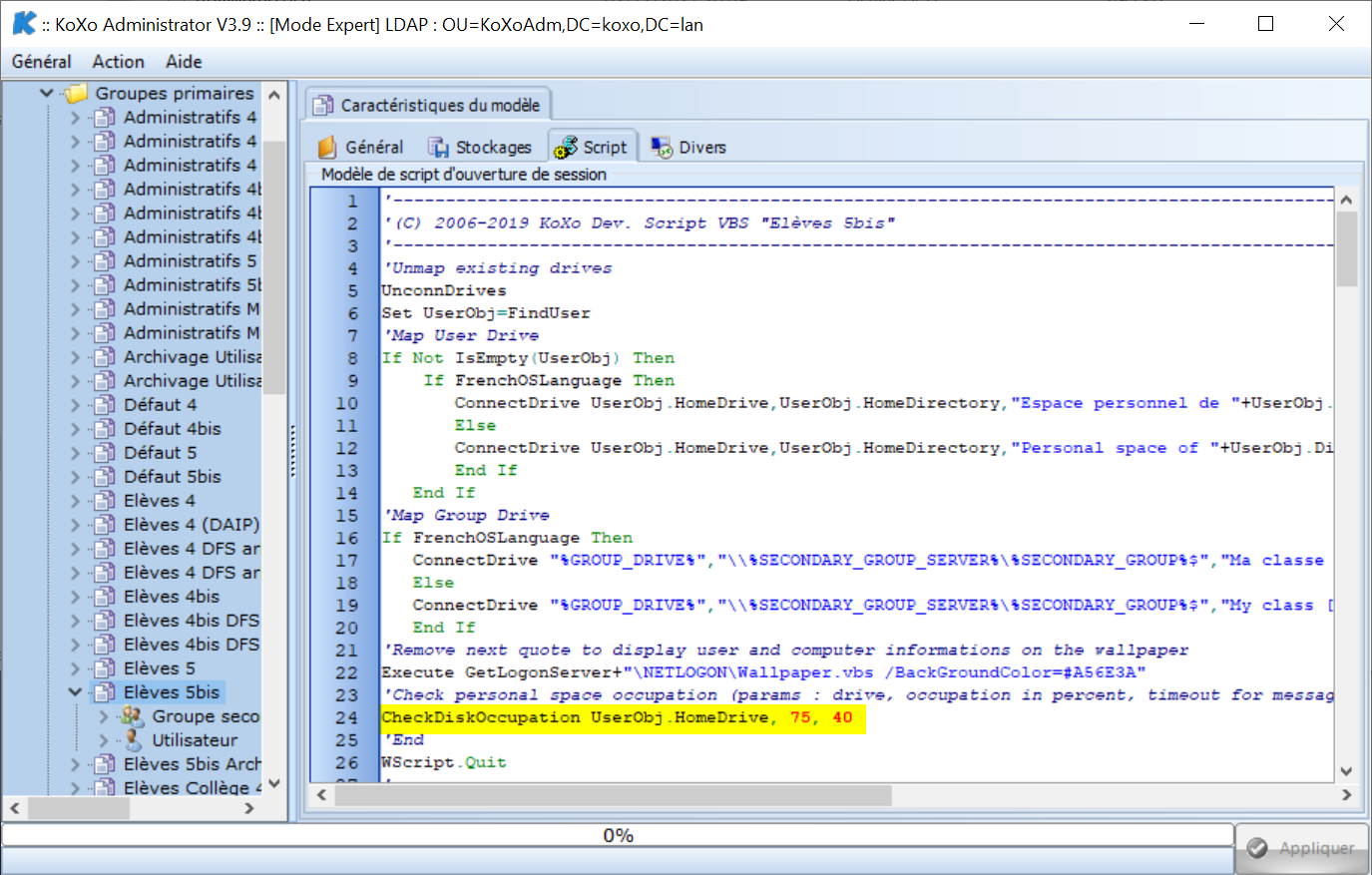This screenshot has width=1372, height=875.
Task: Expand the Défaut 4 node
Action: [75, 405]
